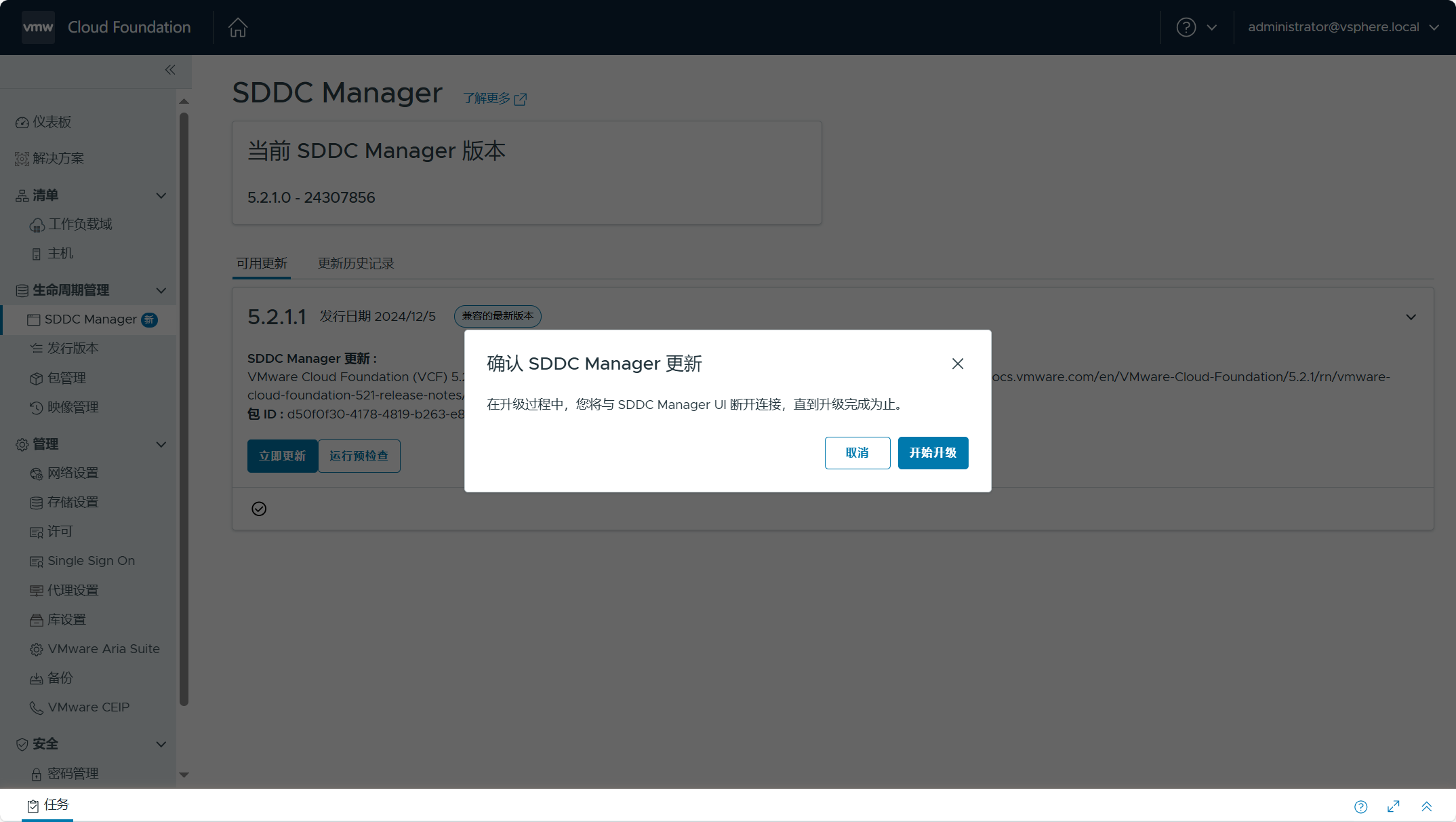Open the Solutions (解决方案) icon

[x=22, y=159]
